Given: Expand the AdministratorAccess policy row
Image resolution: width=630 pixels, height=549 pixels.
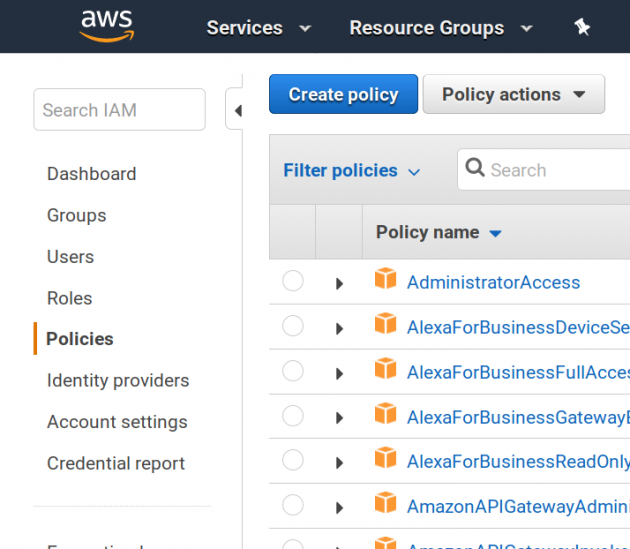Looking at the screenshot, I should 340,284.
